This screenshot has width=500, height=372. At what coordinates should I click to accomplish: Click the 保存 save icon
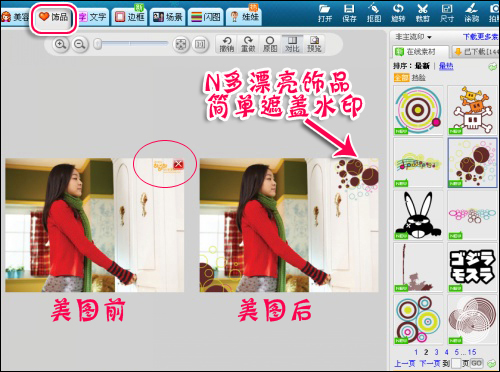(x=349, y=13)
